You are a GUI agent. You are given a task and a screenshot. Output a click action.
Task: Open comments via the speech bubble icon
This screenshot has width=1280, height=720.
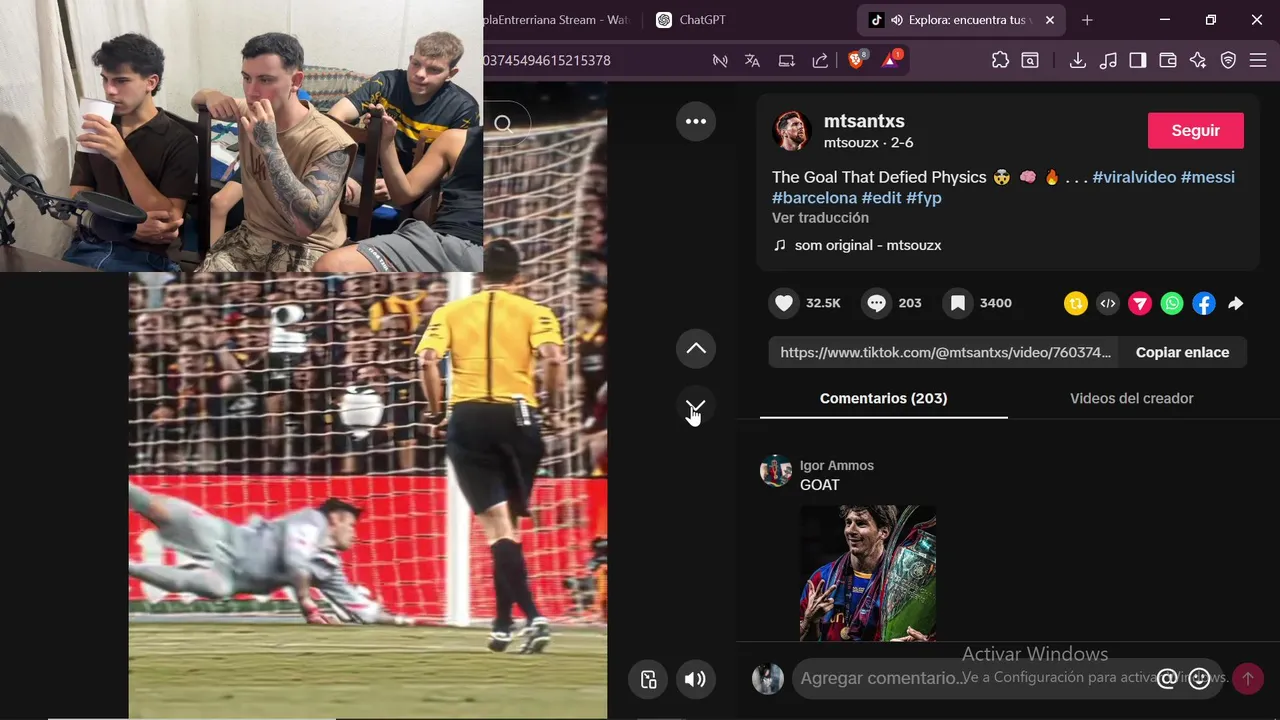tap(877, 303)
